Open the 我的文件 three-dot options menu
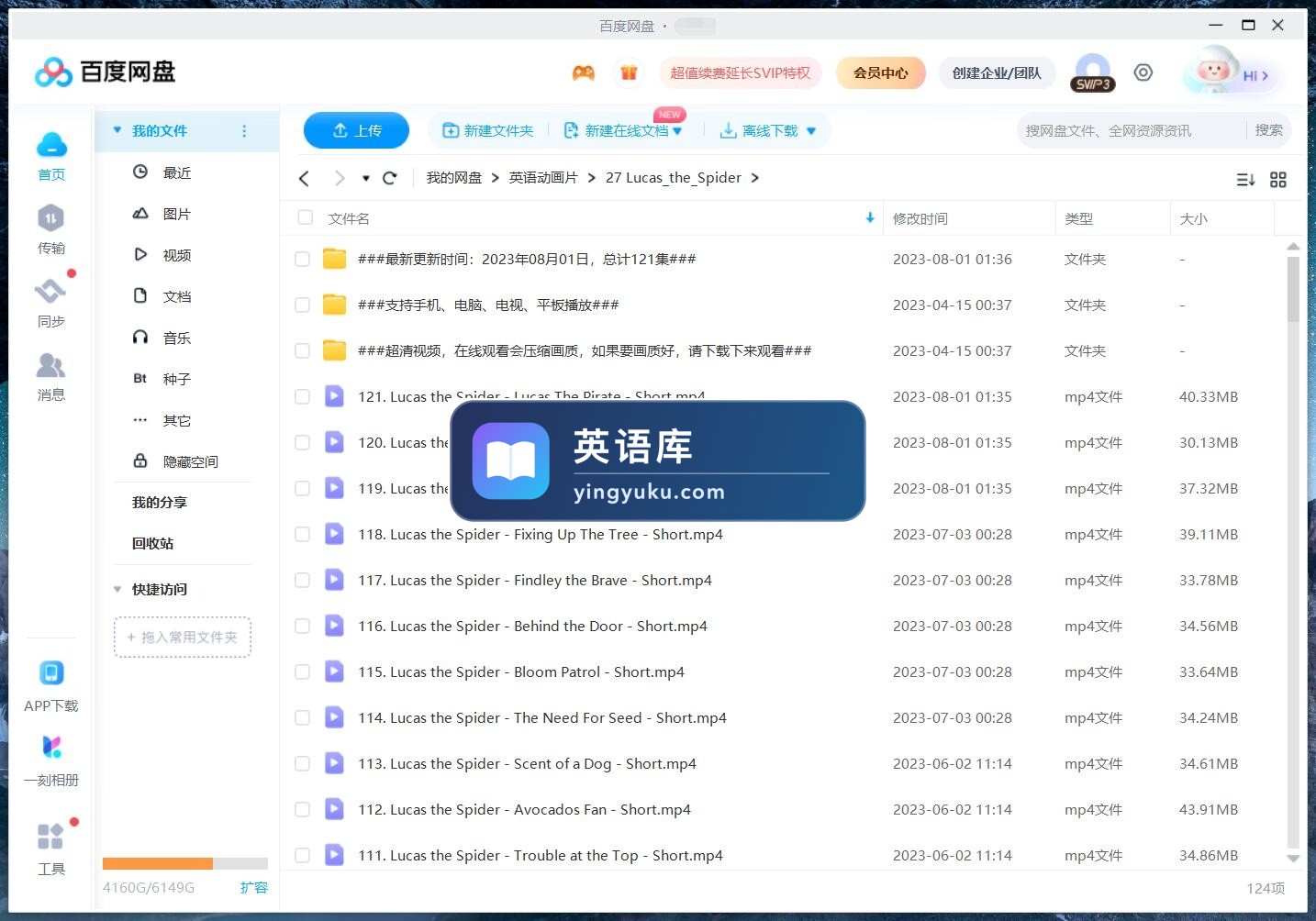 (244, 131)
